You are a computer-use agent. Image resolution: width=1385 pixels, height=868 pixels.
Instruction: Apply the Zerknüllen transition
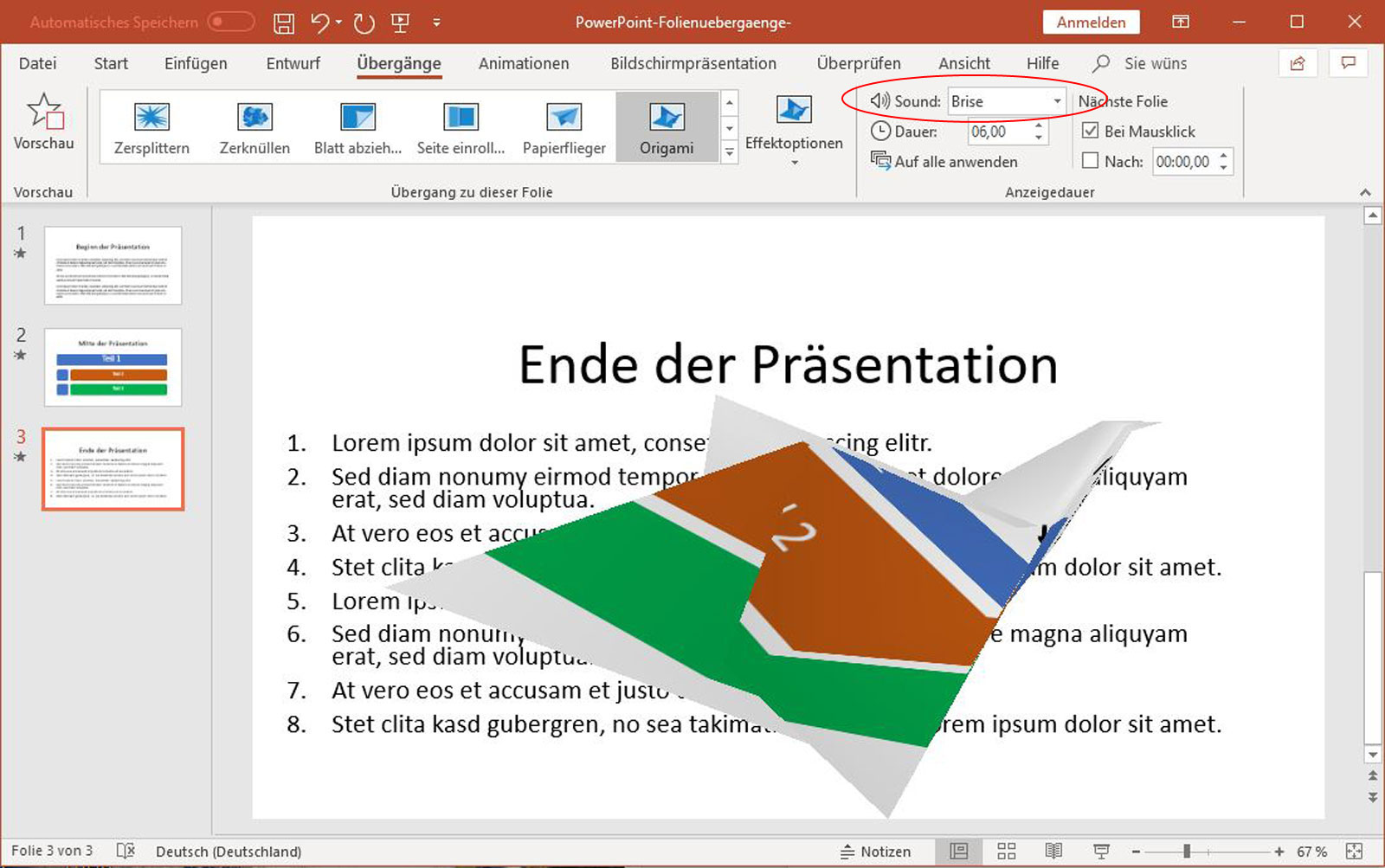click(x=254, y=118)
